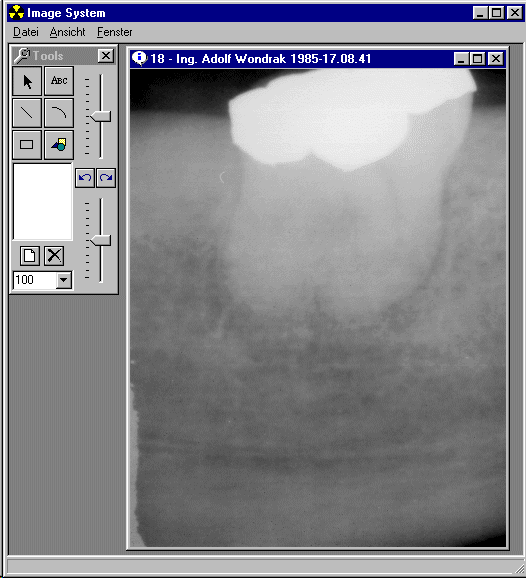Choose the curved arc drawing tool
The height and width of the screenshot is (578, 526).
coord(59,113)
